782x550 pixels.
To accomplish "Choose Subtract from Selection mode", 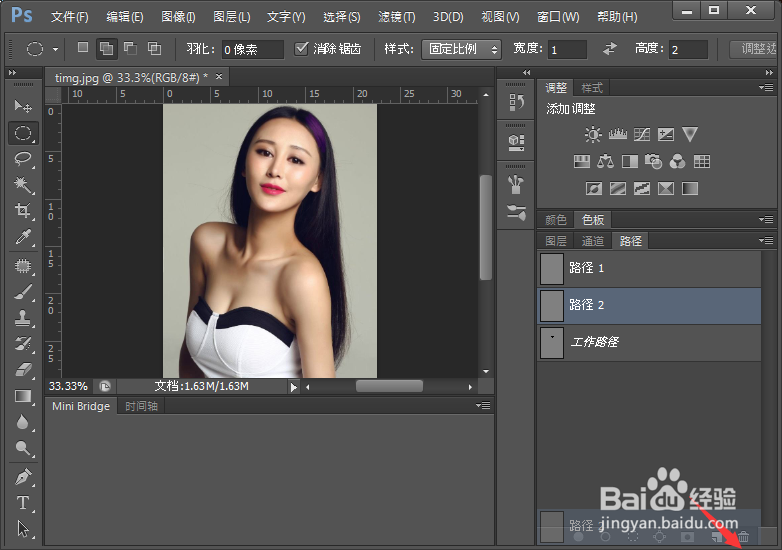I will 131,48.
